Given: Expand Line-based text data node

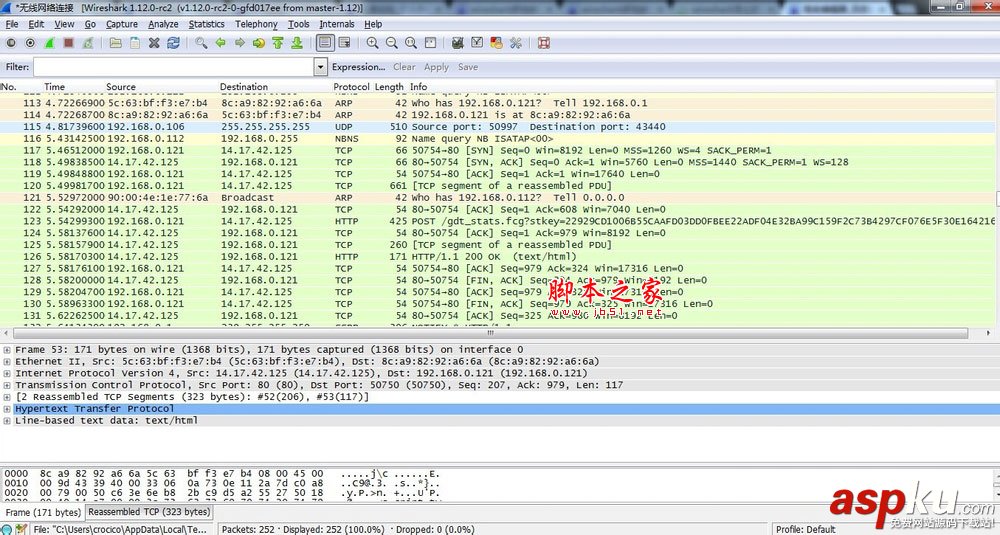Looking at the screenshot, I should (7, 420).
